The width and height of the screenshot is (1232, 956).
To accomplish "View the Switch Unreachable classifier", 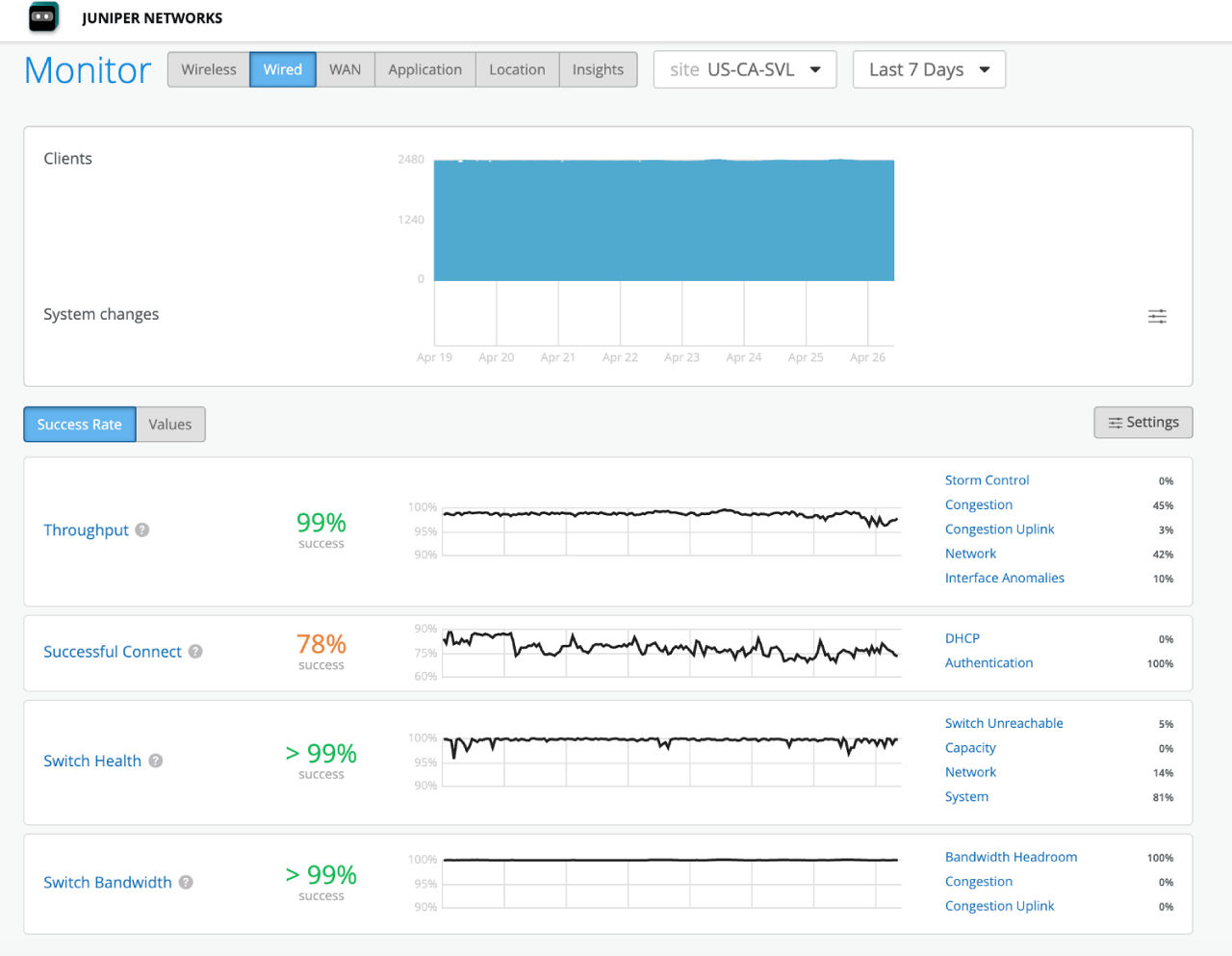I will point(1004,723).
